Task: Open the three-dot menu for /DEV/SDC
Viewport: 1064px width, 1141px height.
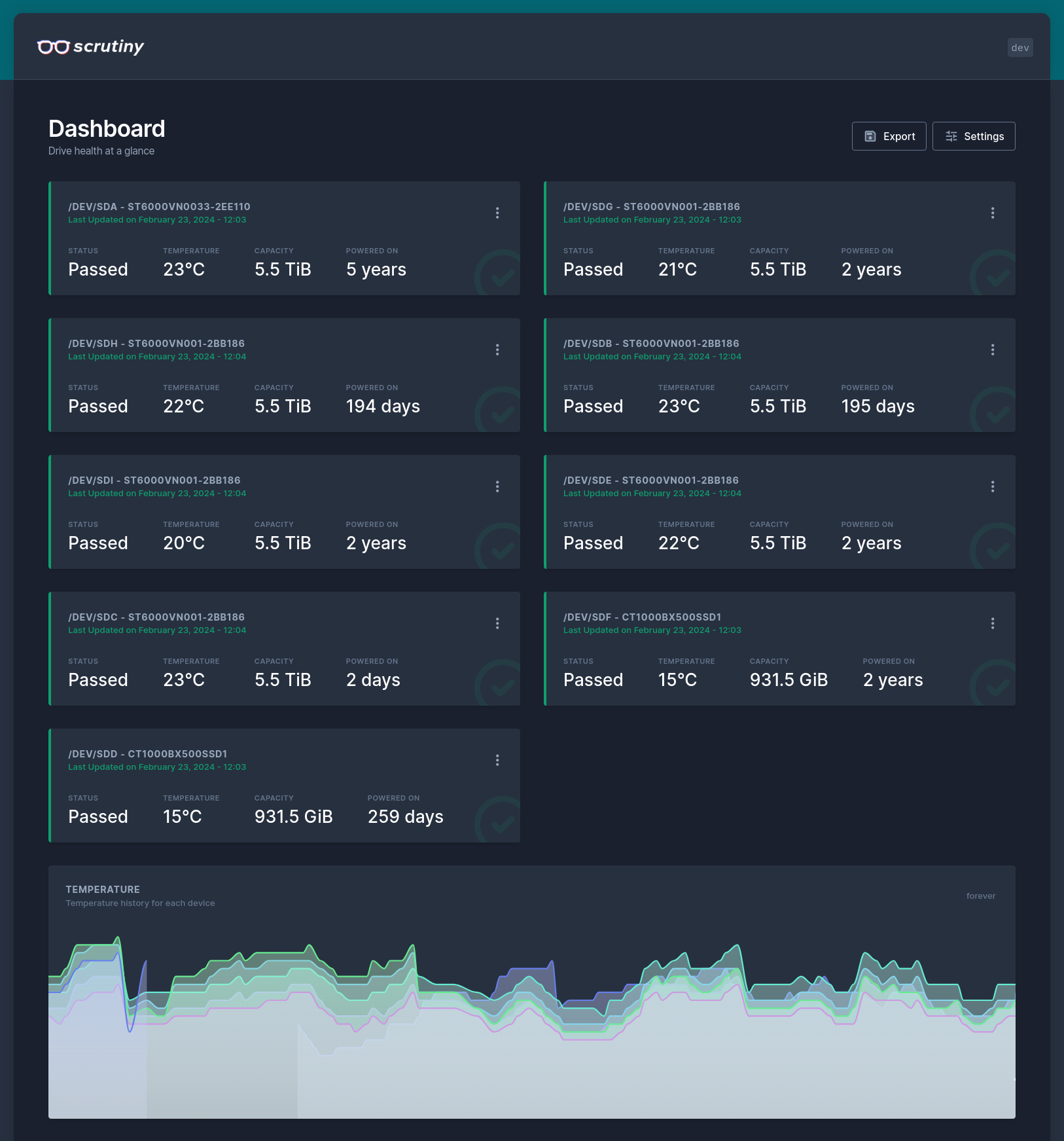Action: [x=497, y=623]
